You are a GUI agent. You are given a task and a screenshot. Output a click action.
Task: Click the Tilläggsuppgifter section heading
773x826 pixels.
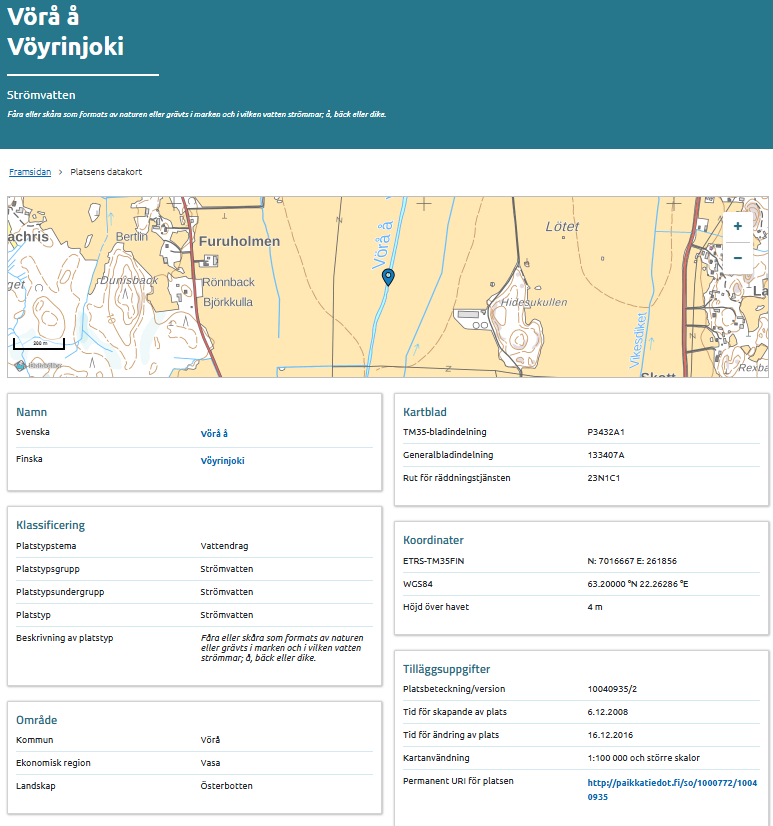446,669
